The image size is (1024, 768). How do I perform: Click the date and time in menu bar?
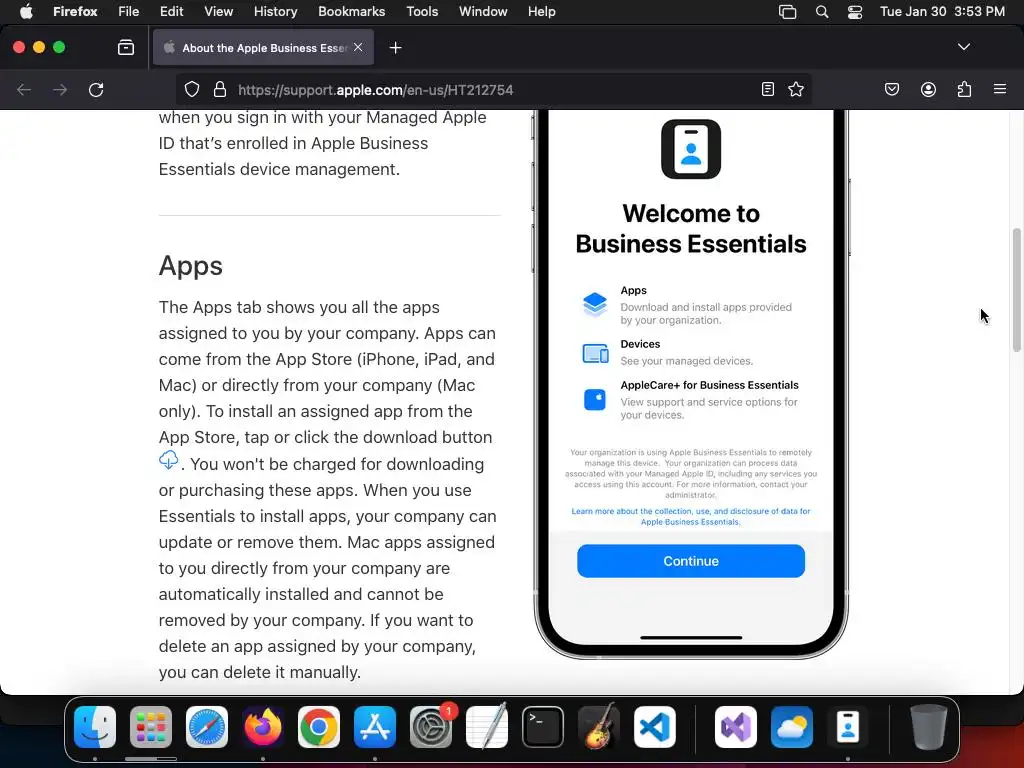pyautogui.click(x=942, y=11)
